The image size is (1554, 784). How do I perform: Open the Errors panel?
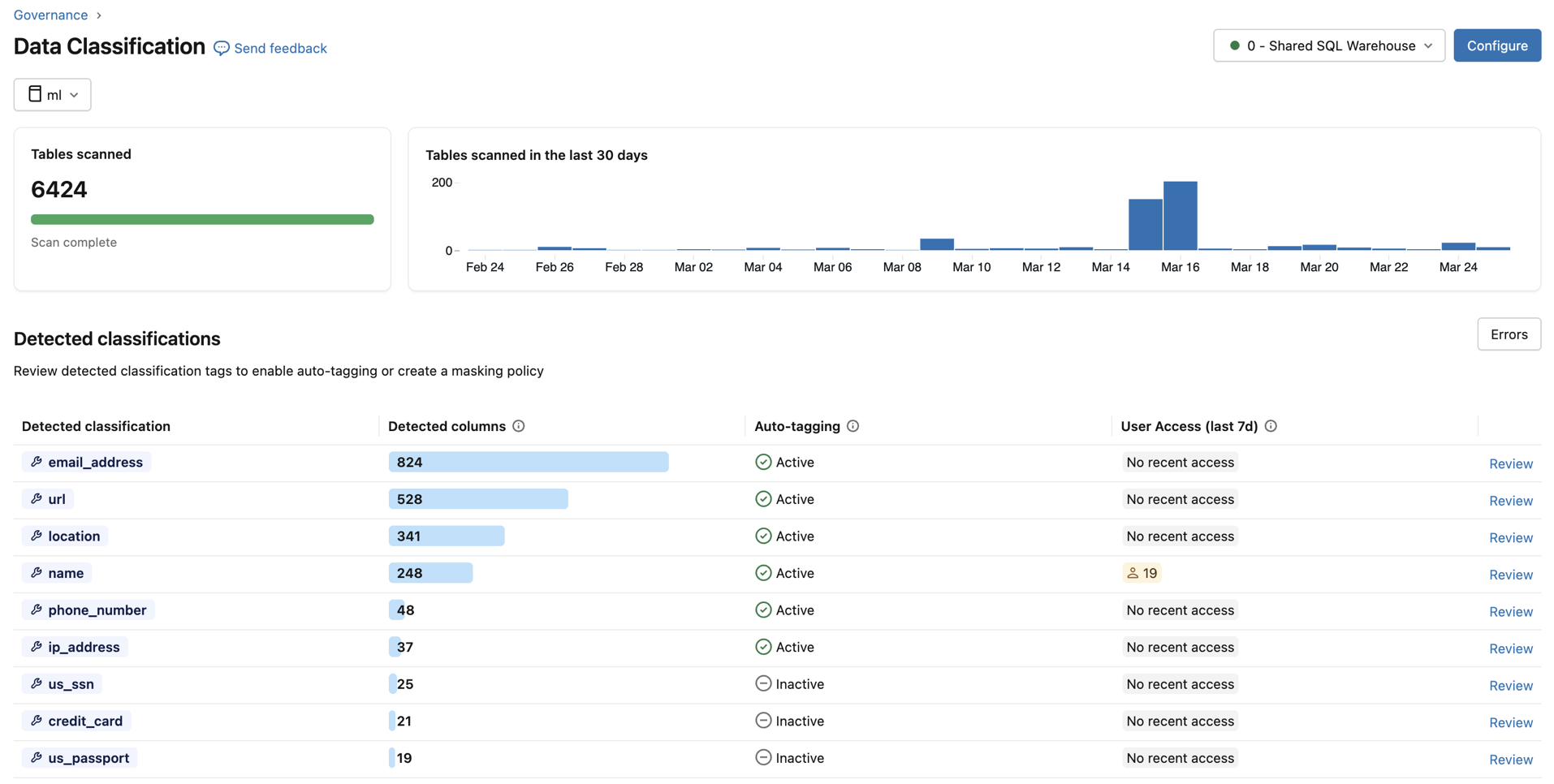click(x=1509, y=334)
